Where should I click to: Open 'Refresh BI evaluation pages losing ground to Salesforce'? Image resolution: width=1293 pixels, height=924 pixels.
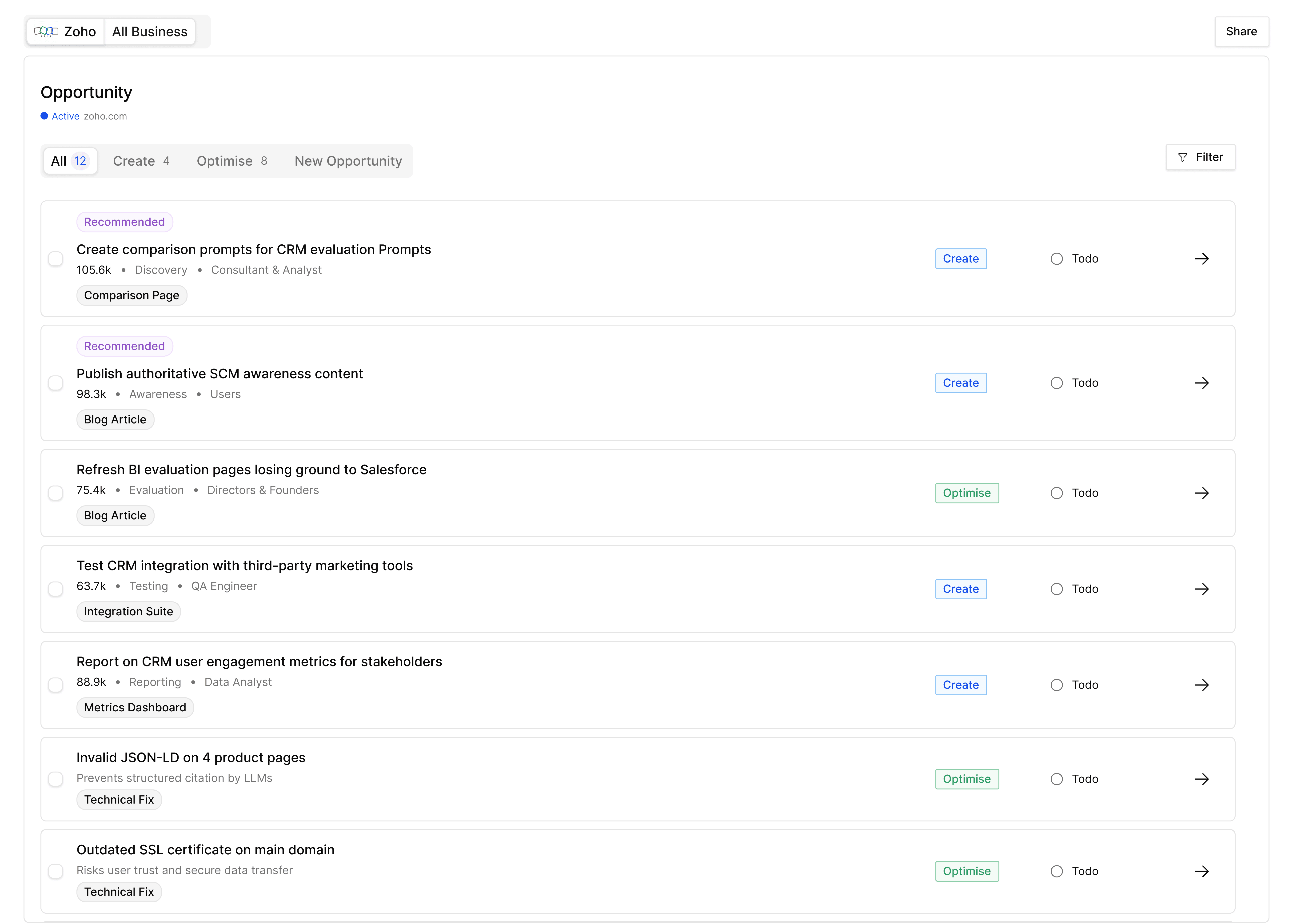pyautogui.click(x=251, y=470)
